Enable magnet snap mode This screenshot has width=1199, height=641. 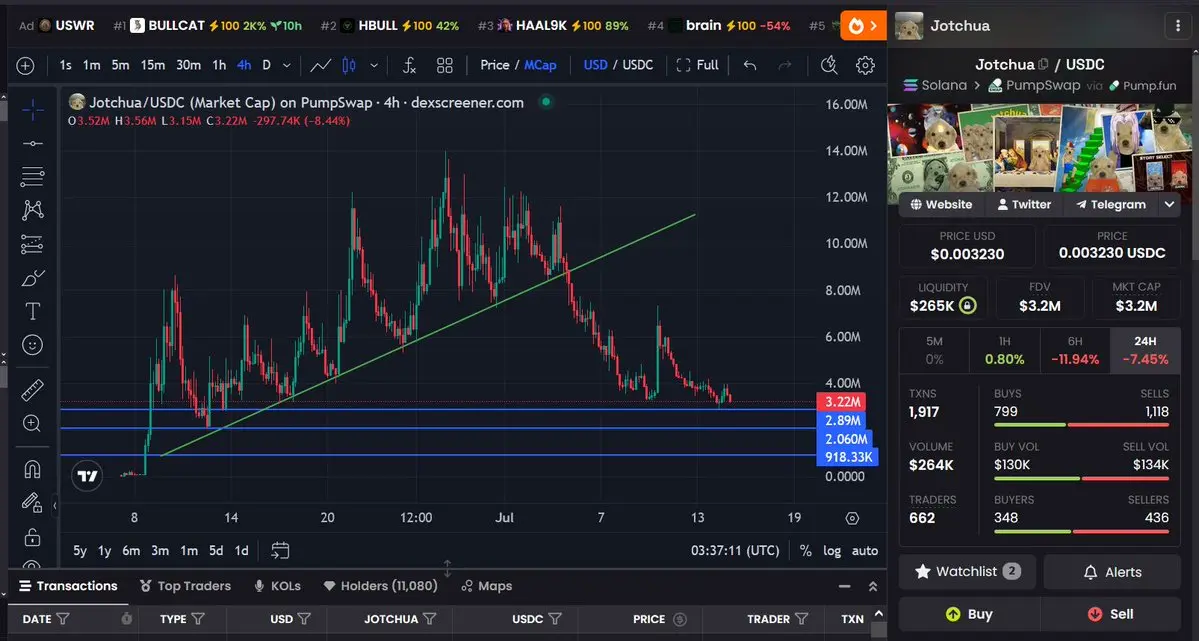coord(32,469)
